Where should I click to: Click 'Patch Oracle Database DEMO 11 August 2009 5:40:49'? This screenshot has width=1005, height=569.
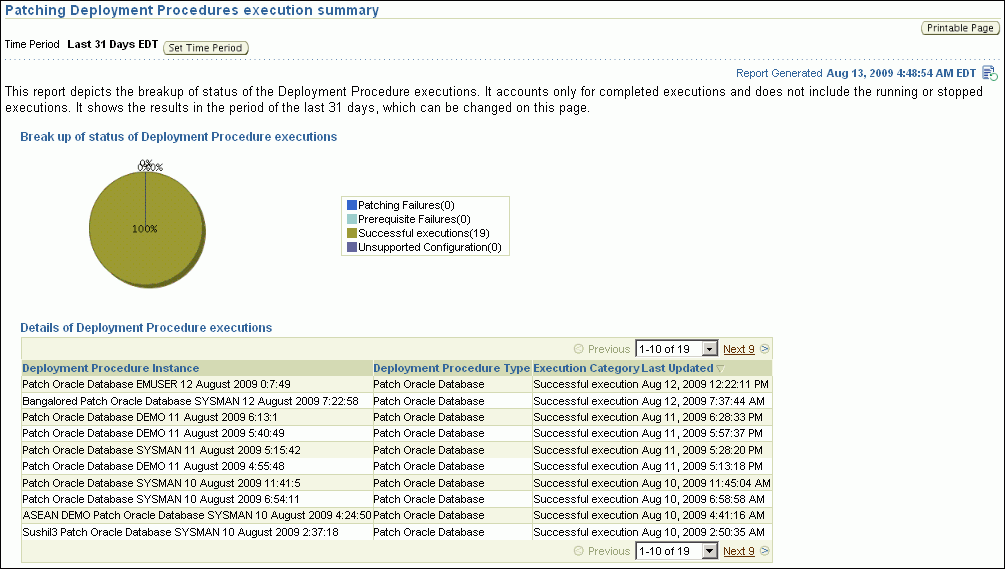tap(153, 433)
